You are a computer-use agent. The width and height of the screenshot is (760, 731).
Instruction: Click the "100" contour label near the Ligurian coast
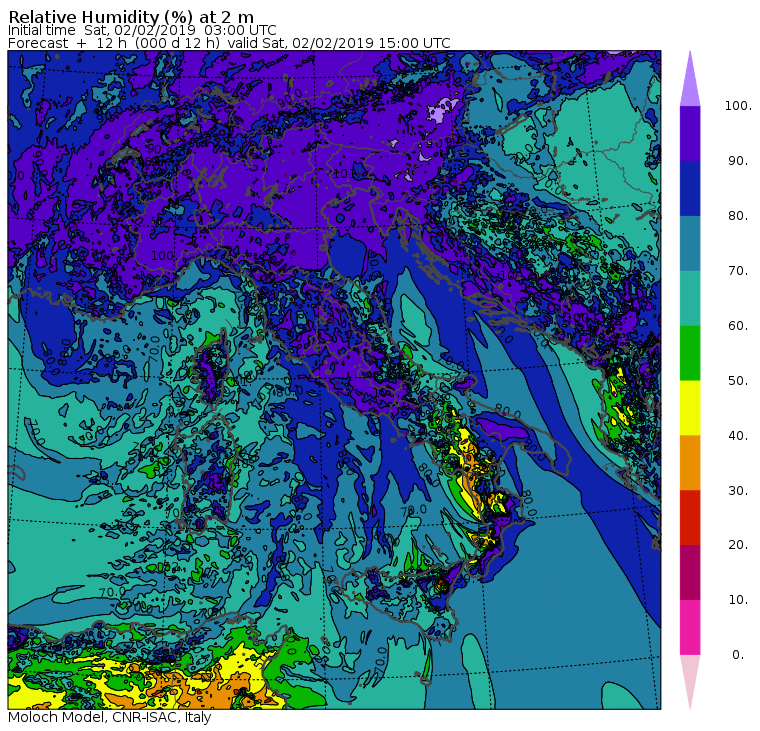point(162,255)
